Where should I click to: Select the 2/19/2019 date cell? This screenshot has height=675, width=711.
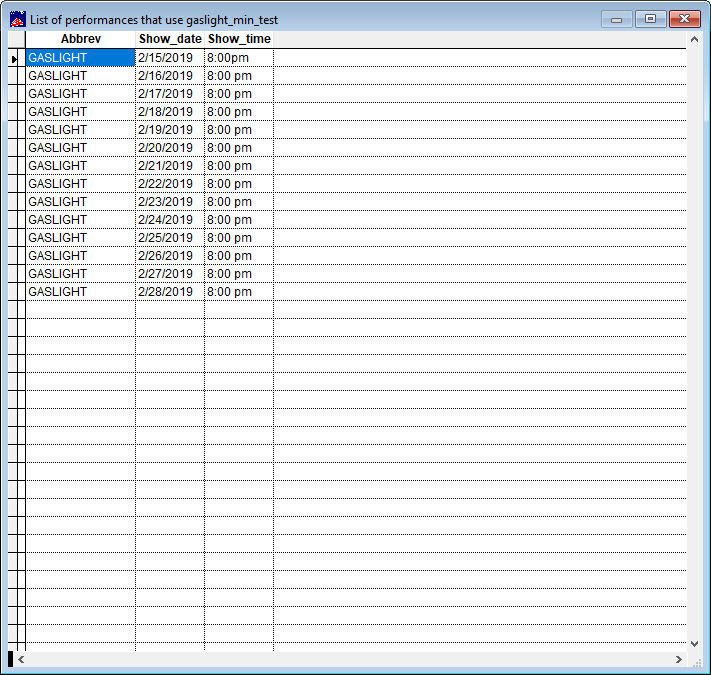(170, 130)
